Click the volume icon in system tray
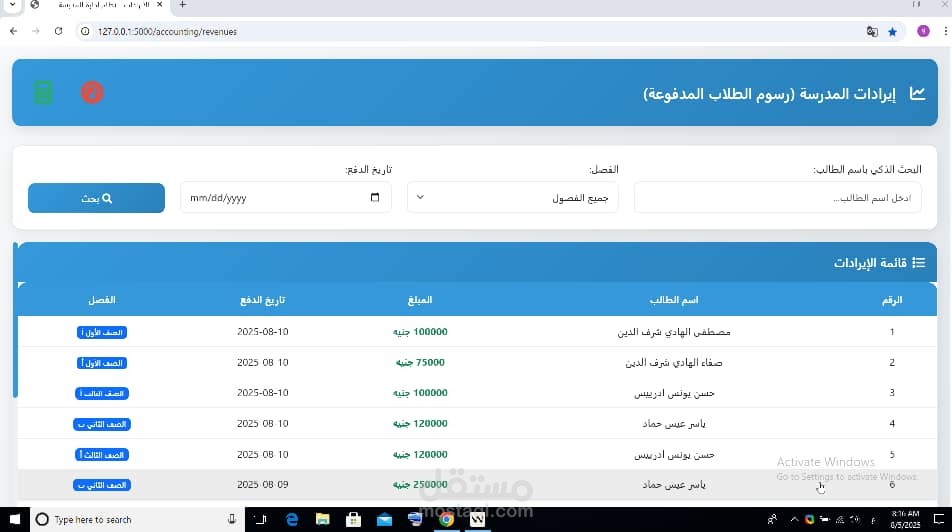The image size is (952, 532). (855, 519)
